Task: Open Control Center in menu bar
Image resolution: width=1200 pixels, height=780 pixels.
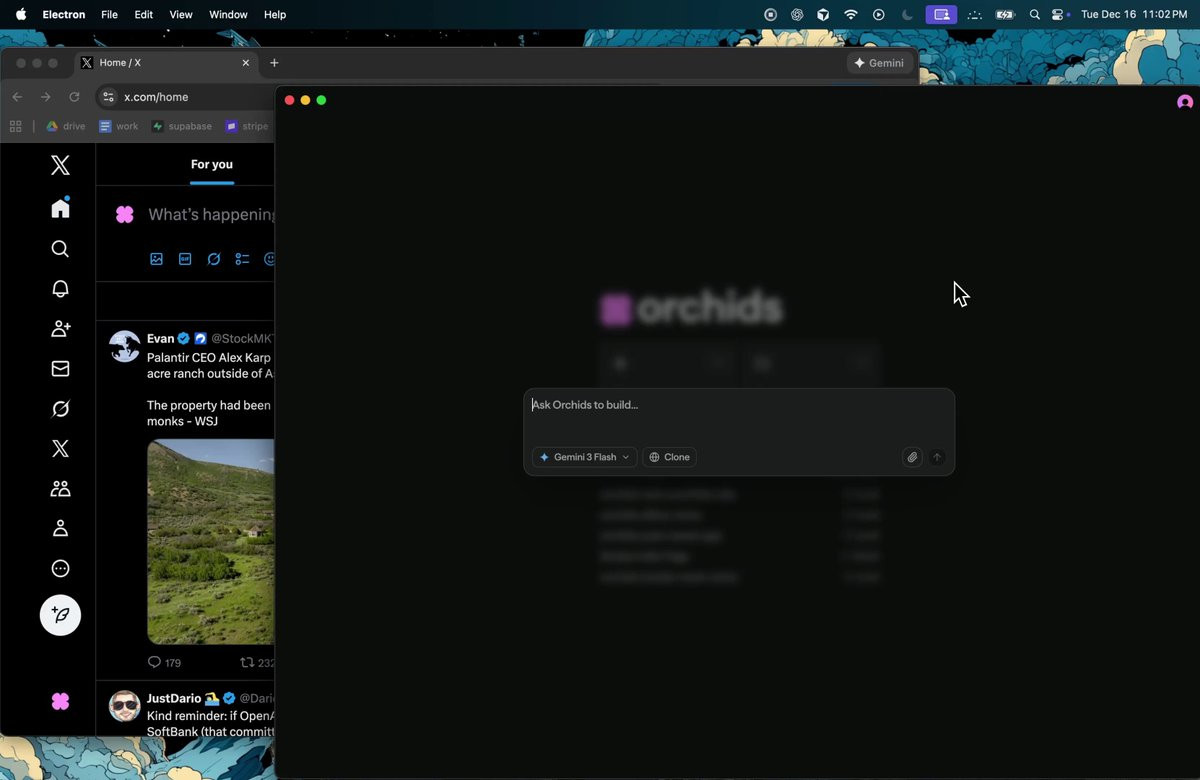Action: point(1060,15)
